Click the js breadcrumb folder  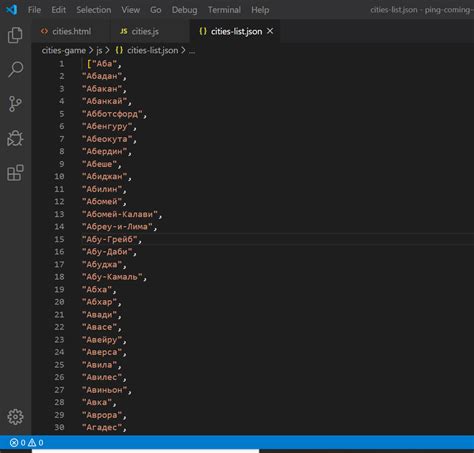coord(99,51)
